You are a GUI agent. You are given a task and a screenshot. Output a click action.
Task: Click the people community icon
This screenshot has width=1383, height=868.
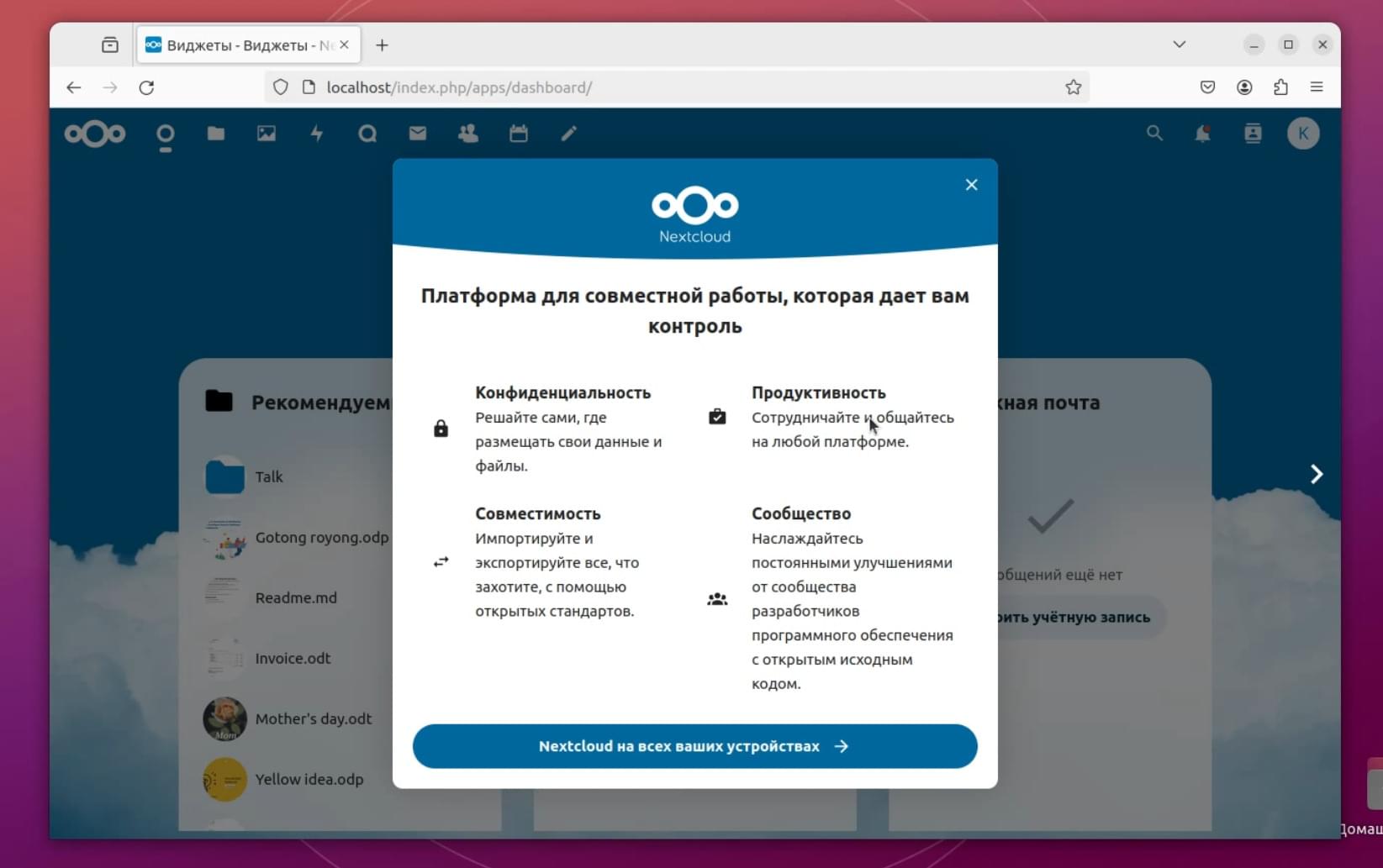tap(717, 599)
